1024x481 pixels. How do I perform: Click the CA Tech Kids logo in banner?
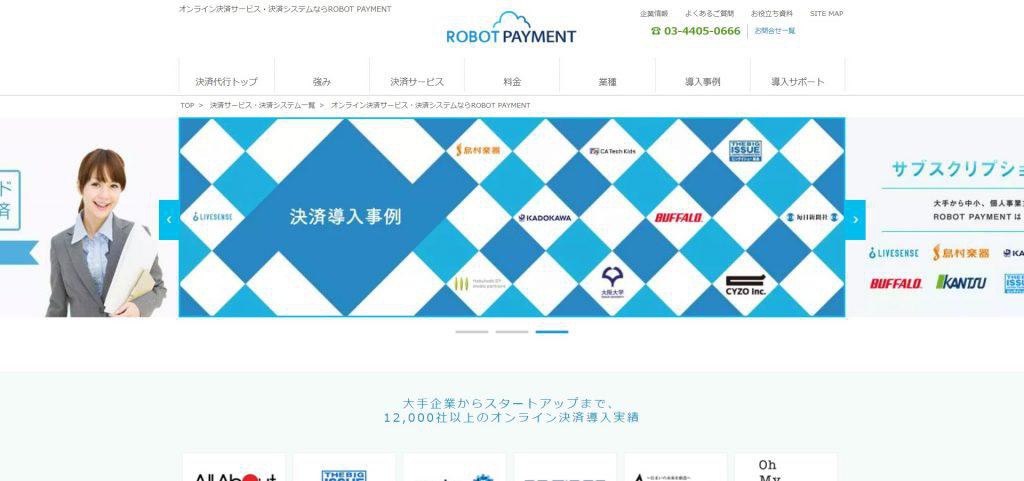(612, 151)
